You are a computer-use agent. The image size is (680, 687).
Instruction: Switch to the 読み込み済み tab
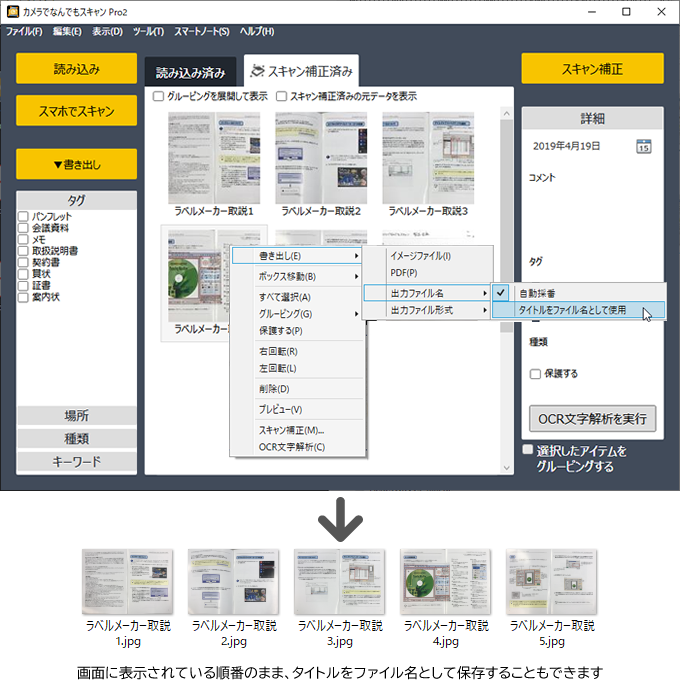pyautogui.click(x=190, y=73)
